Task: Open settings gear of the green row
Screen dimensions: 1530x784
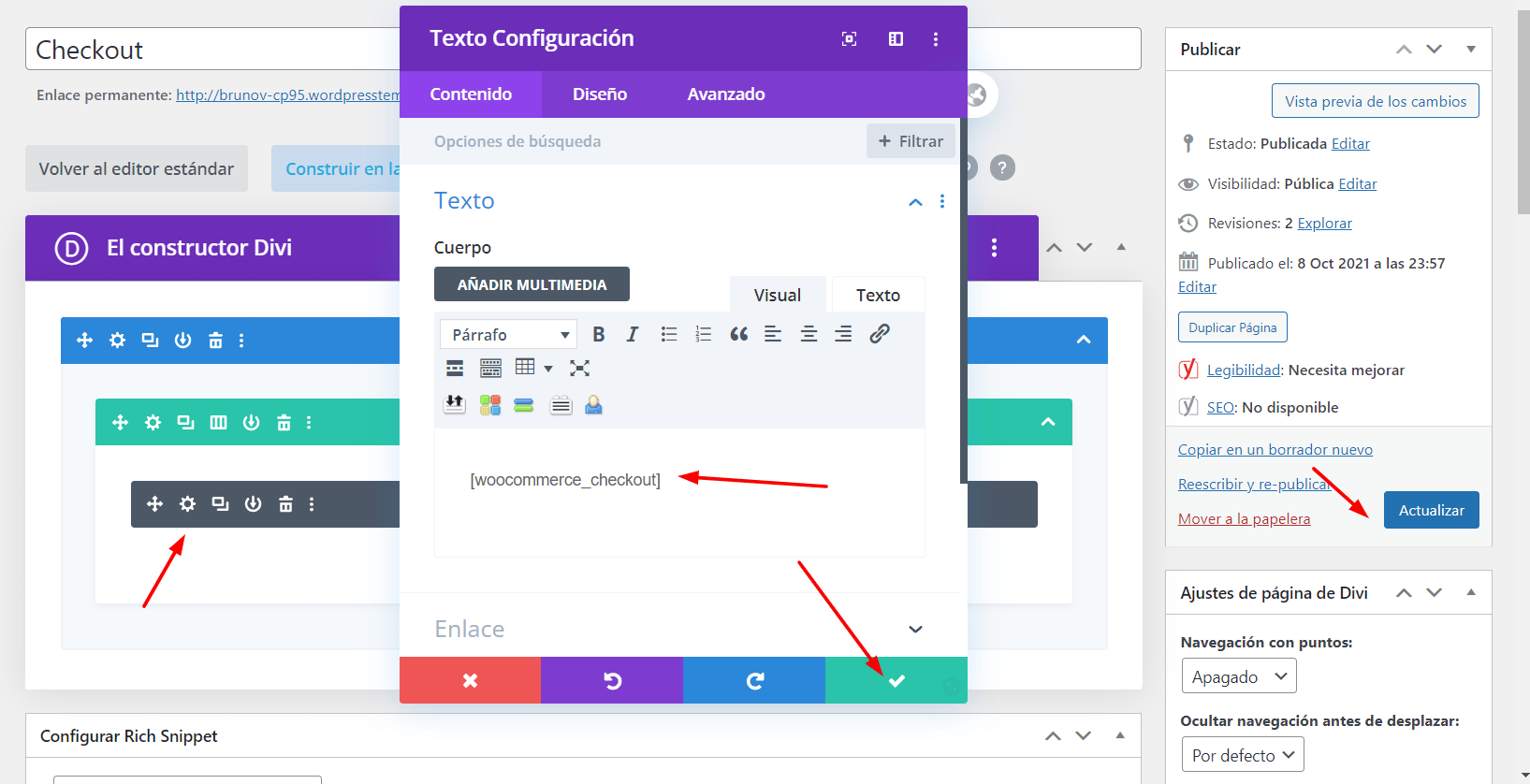Action: pos(153,423)
